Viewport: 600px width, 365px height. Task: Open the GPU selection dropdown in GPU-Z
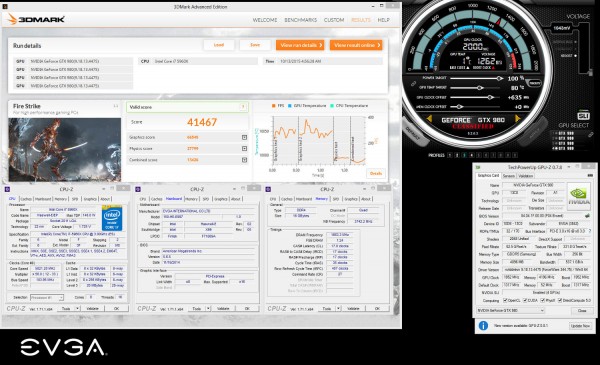510,311
